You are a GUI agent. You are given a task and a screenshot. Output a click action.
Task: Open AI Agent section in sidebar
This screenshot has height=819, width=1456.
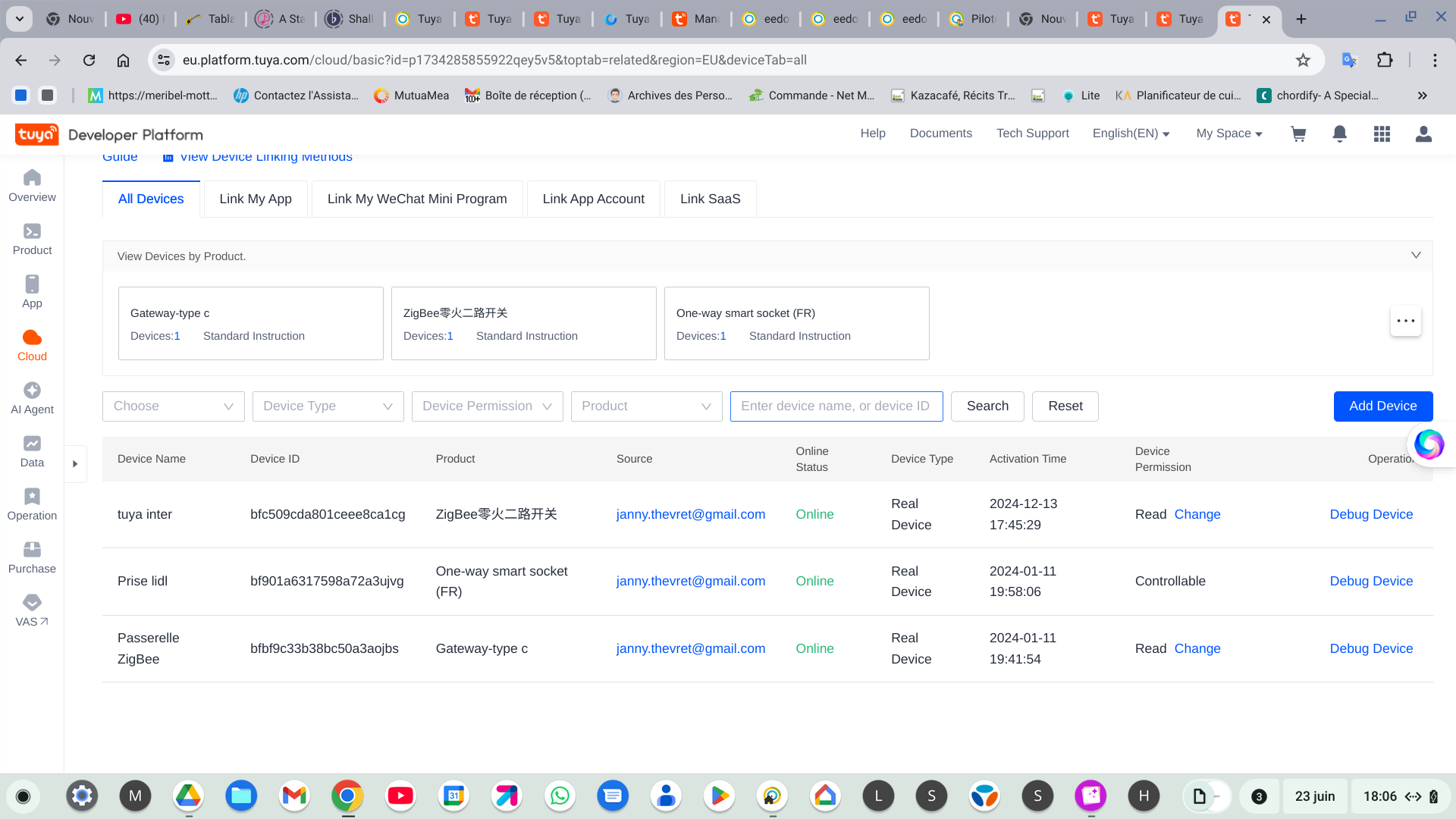pyautogui.click(x=32, y=398)
